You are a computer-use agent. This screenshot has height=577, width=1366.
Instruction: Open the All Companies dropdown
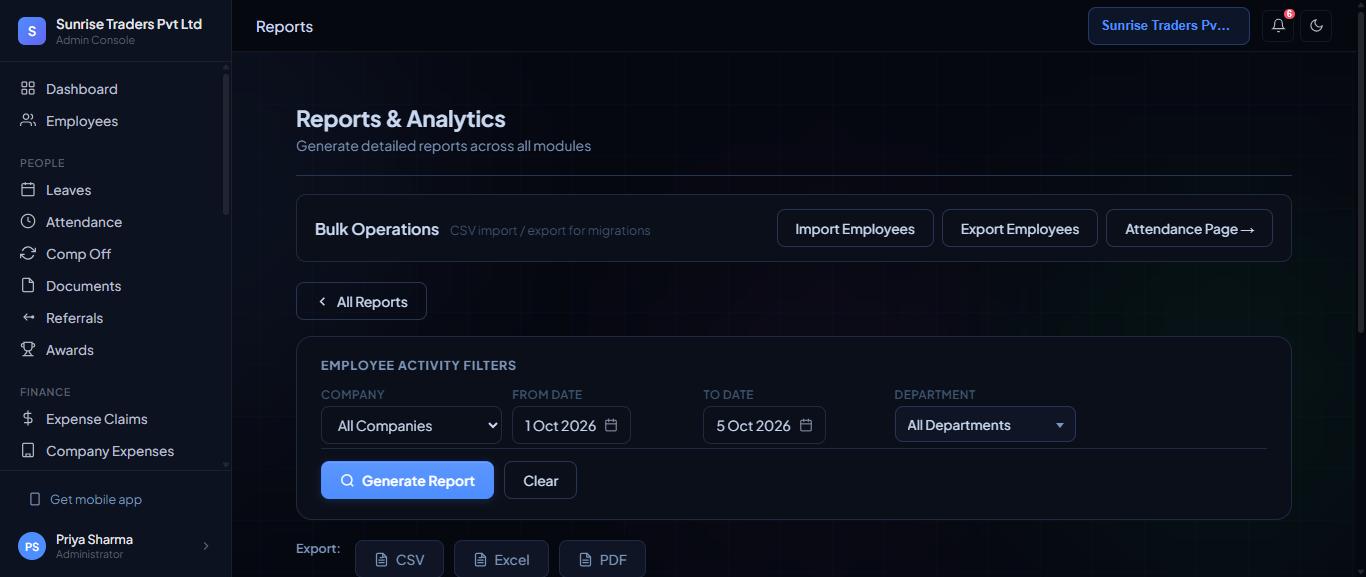(411, 425)
